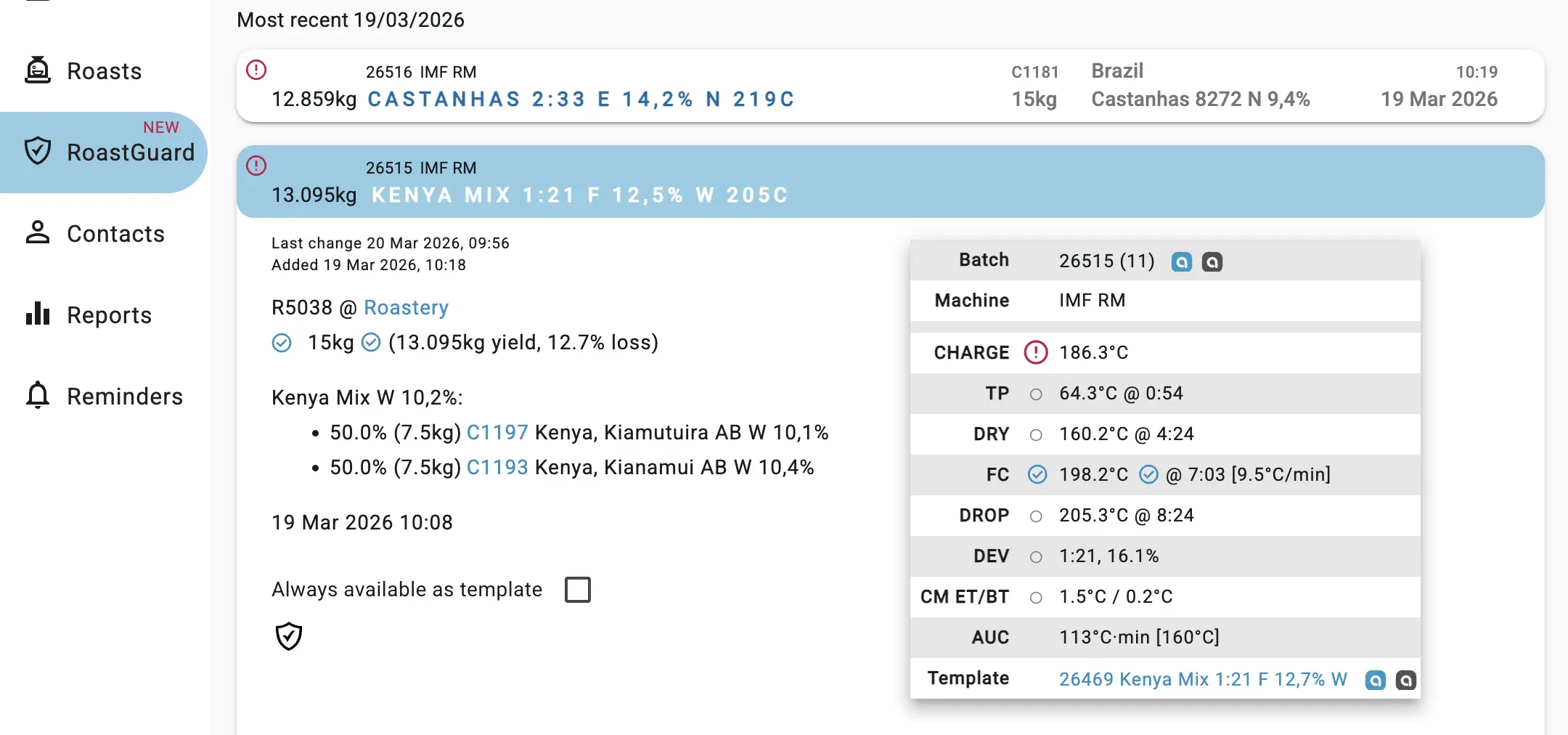
Task: Click warning icon on Castanhas roast 26516
Action: pyautogui.click(x=256, y=70)
